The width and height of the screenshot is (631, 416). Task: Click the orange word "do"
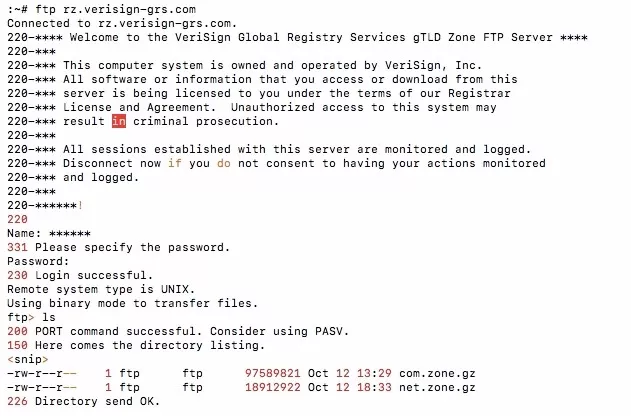coord(224,163)
